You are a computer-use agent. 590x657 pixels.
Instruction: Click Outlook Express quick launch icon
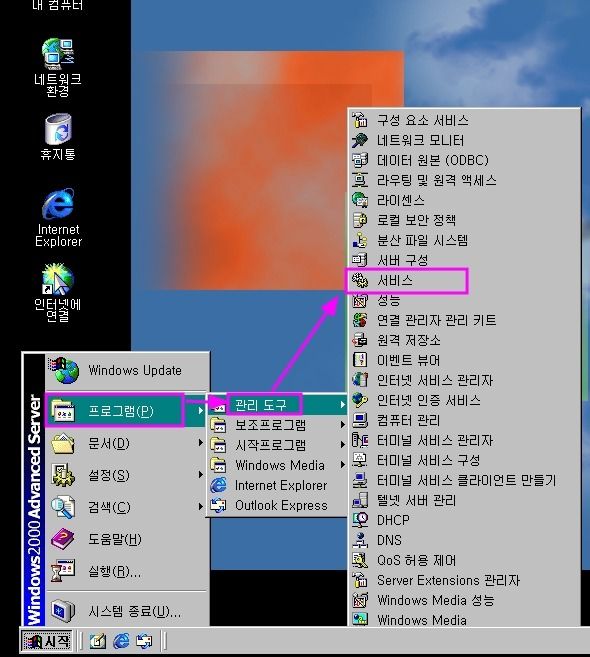145,641
